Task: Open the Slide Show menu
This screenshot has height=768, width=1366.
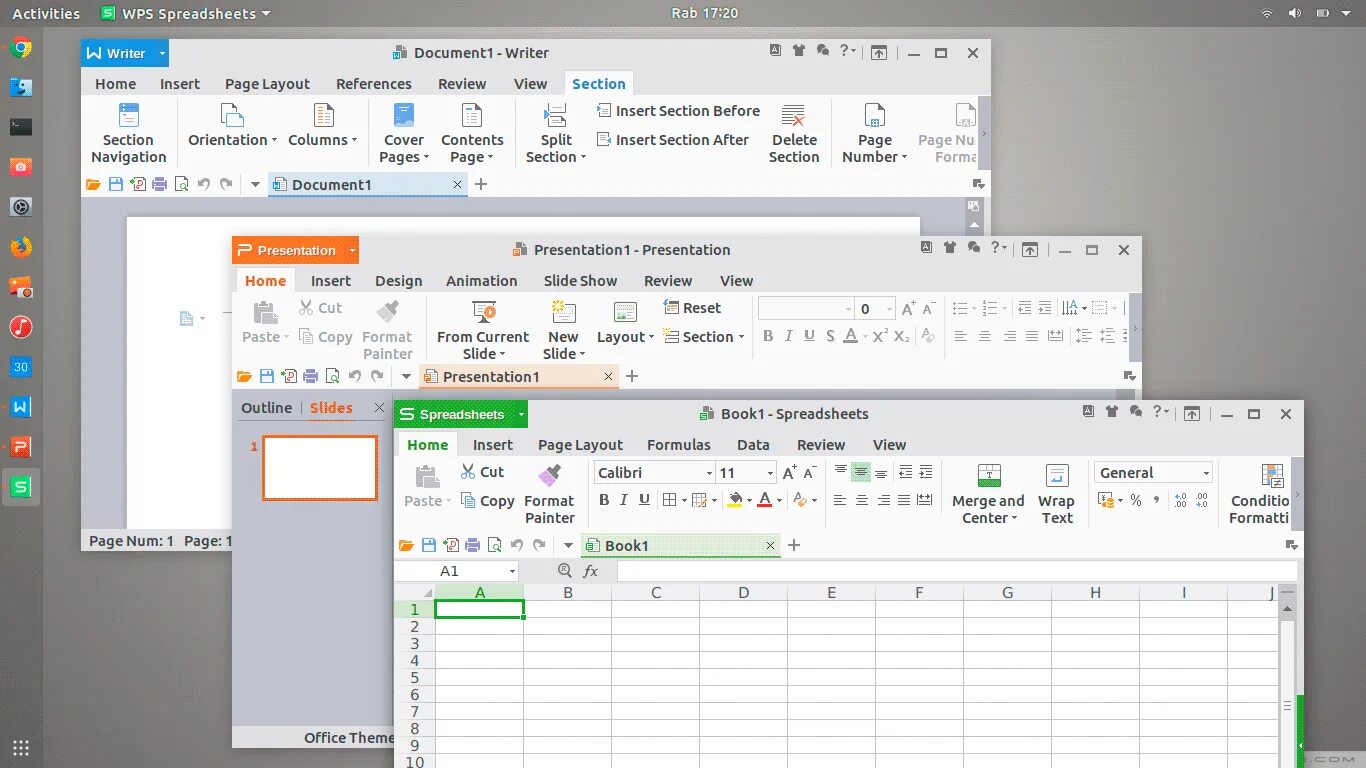Action: (x=580, y=281)
